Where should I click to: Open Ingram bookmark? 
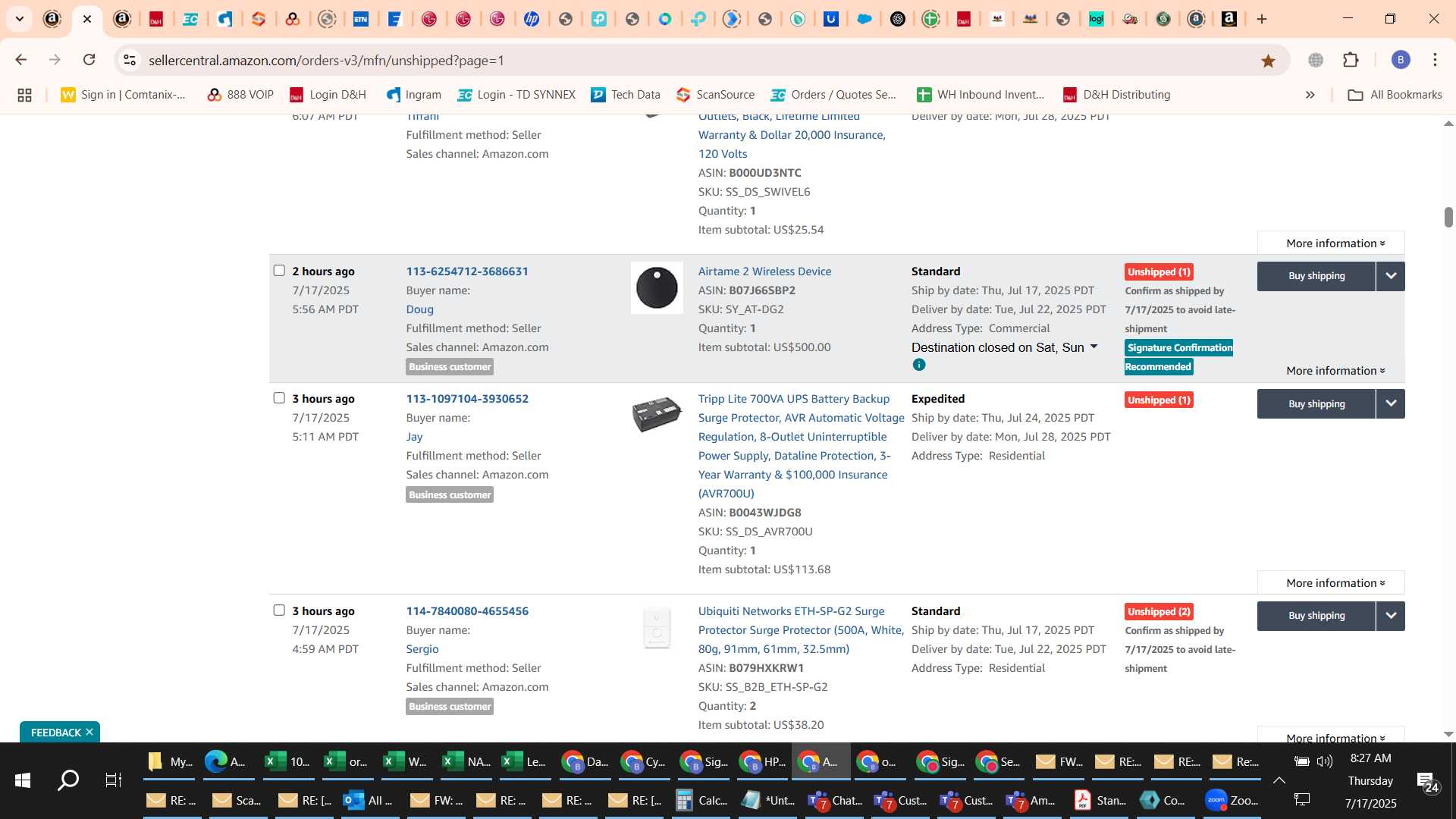pos(414,95)
